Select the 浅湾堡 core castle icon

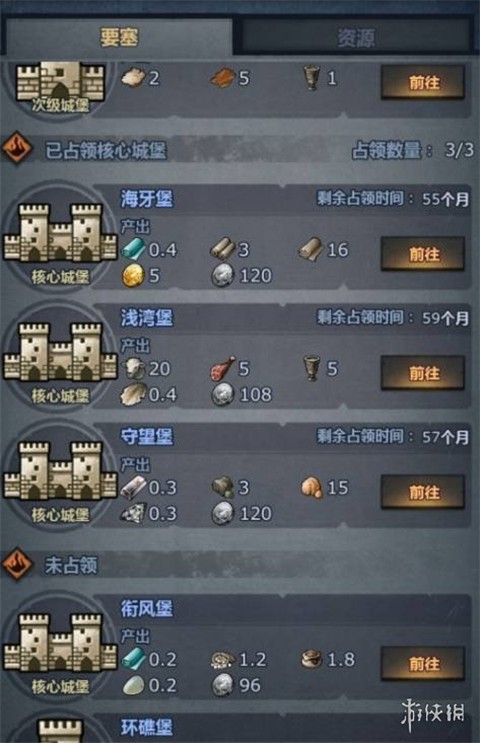[x=60, y=352]
